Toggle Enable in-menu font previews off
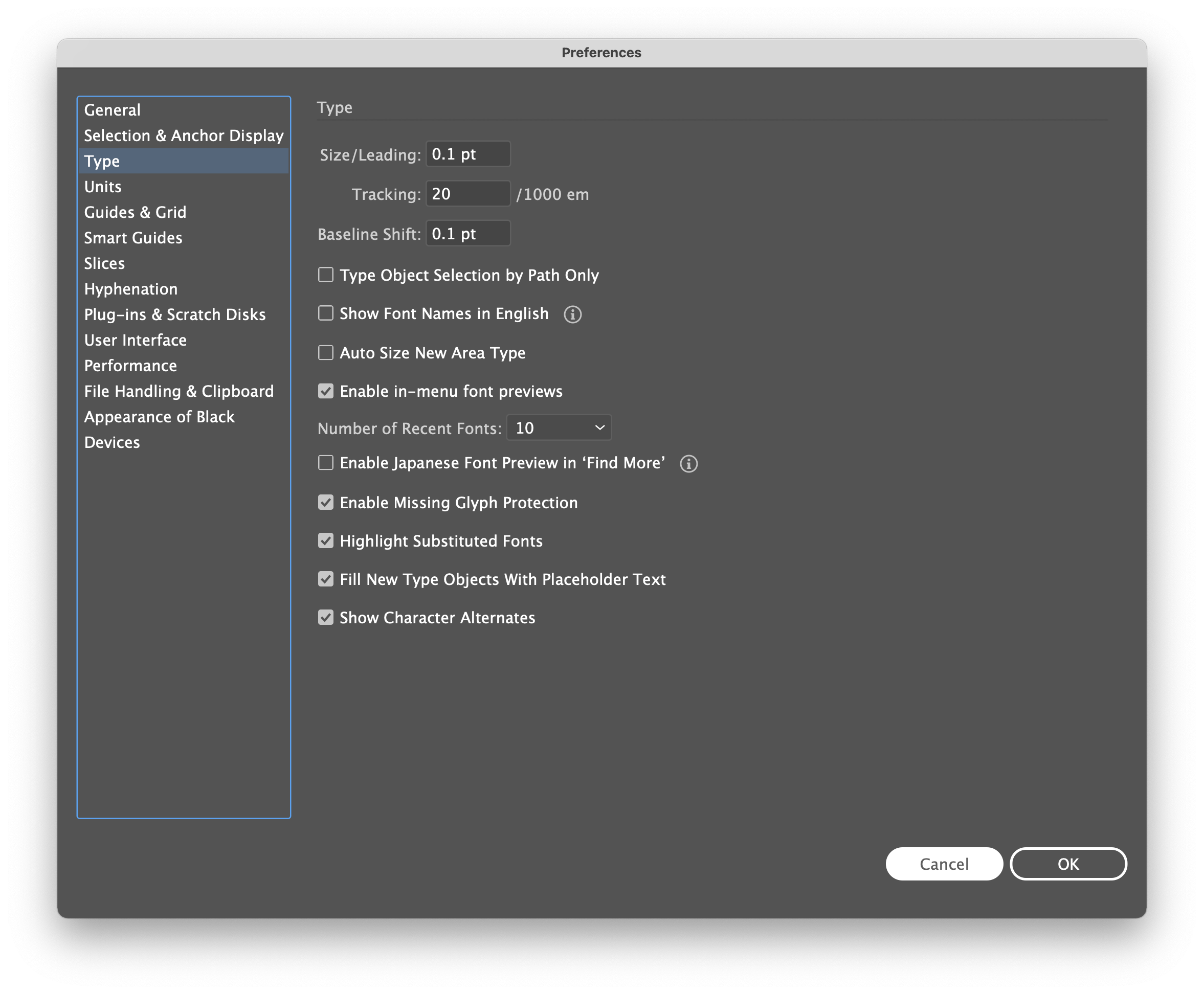The image size is (1204, 994). pos(326,391)
